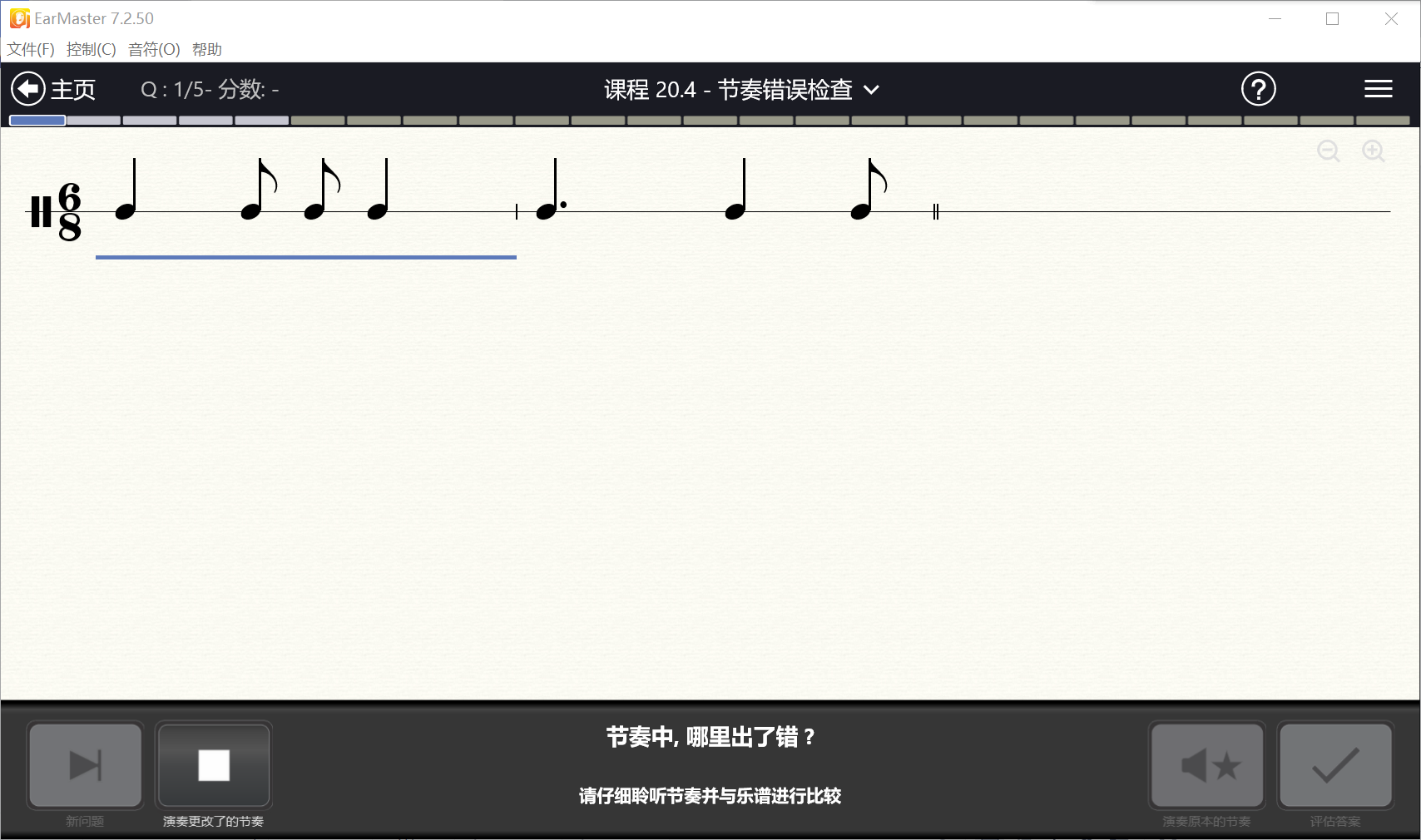Screen dimensions: 1421x840
Task: Open the 控制(C) menu
Action: (x=92, y=49)
